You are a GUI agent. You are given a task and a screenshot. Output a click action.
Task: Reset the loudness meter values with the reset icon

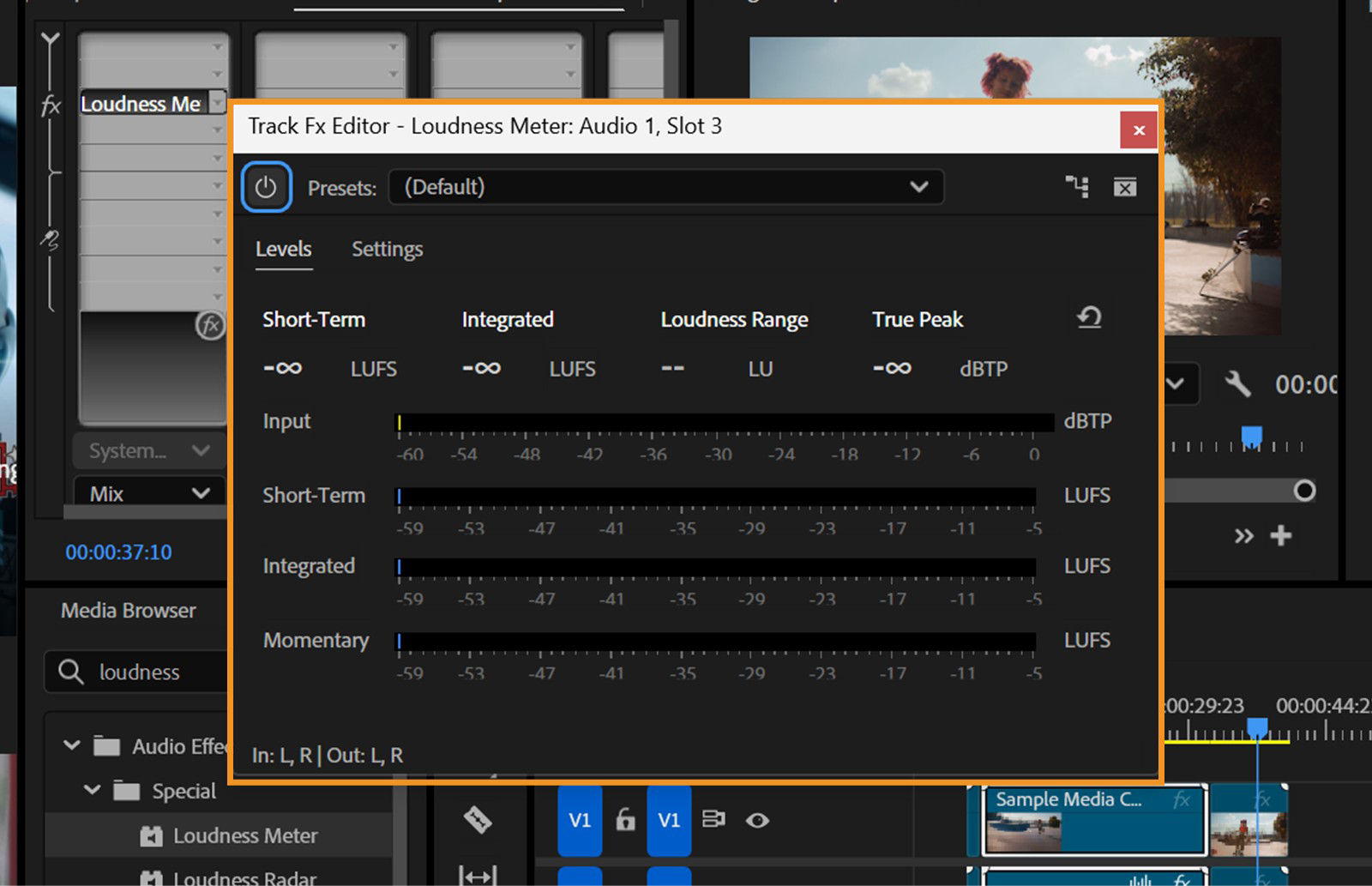(1089, 317)
